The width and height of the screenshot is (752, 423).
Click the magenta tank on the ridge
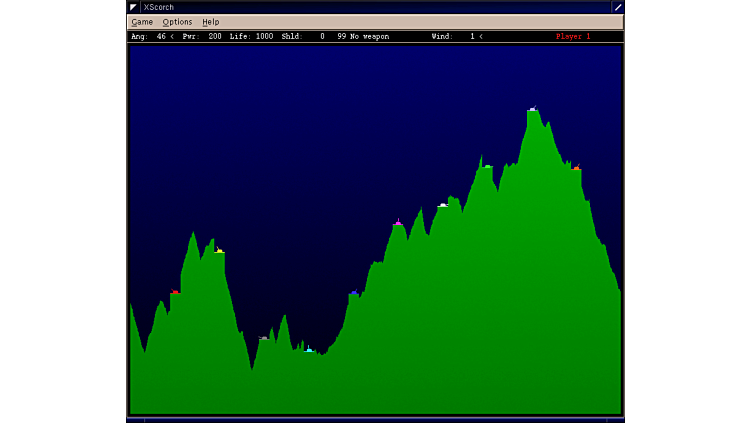click(398, 223)
